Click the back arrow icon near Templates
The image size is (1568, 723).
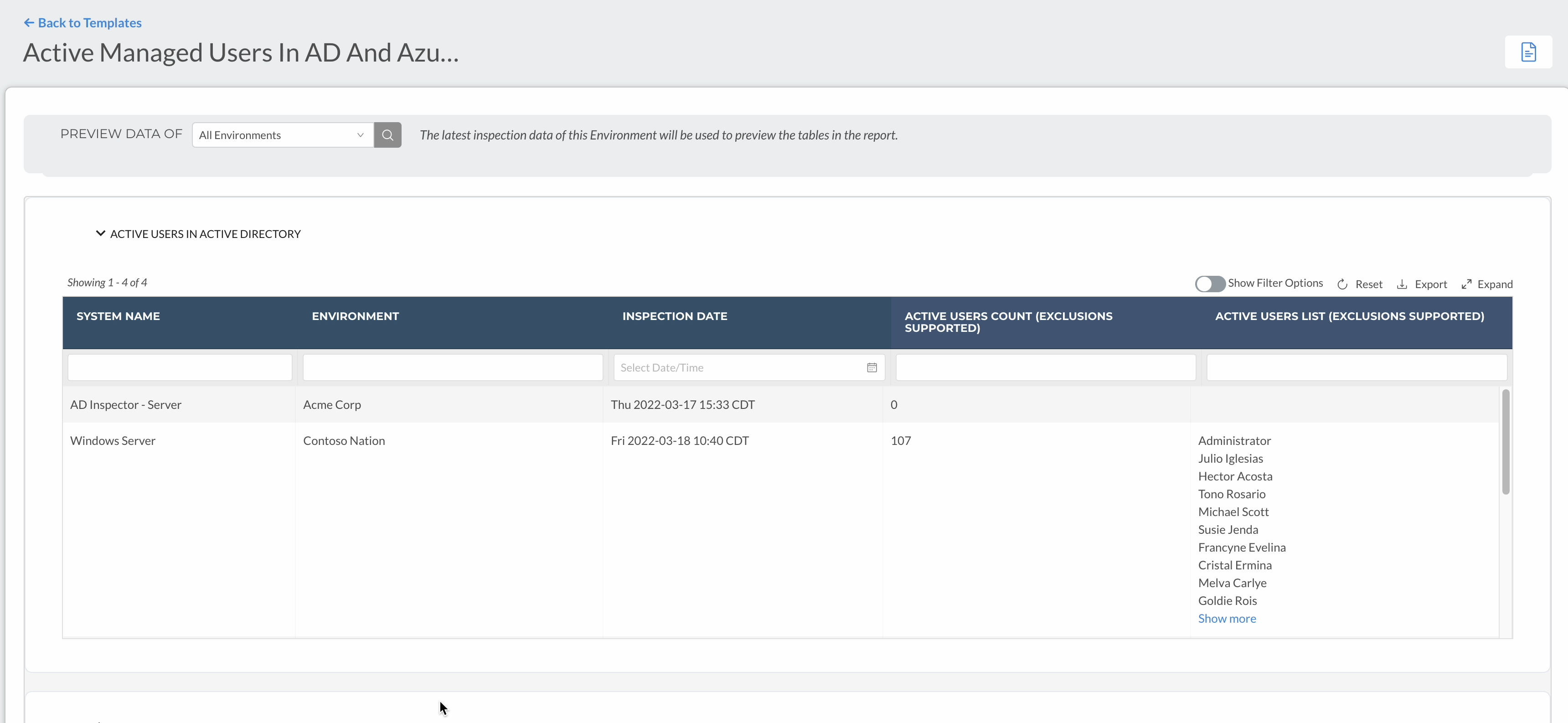pyautogui.click(x=29, y=22)
